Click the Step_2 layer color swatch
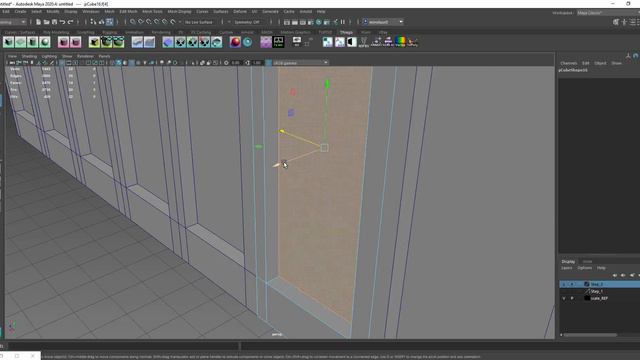This screenshot has height=360, width=640. point(587,284)
